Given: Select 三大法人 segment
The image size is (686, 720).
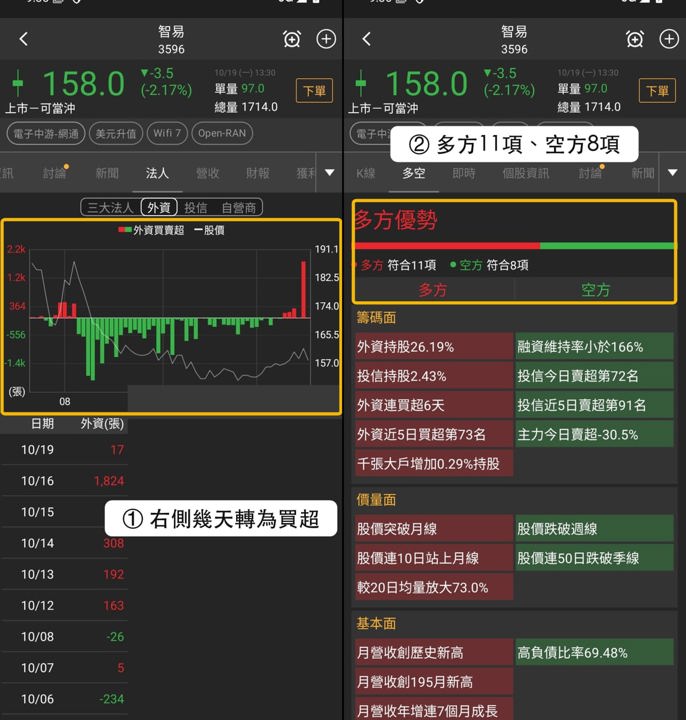Looking at the screenshot, I should (x=110, y=208).
